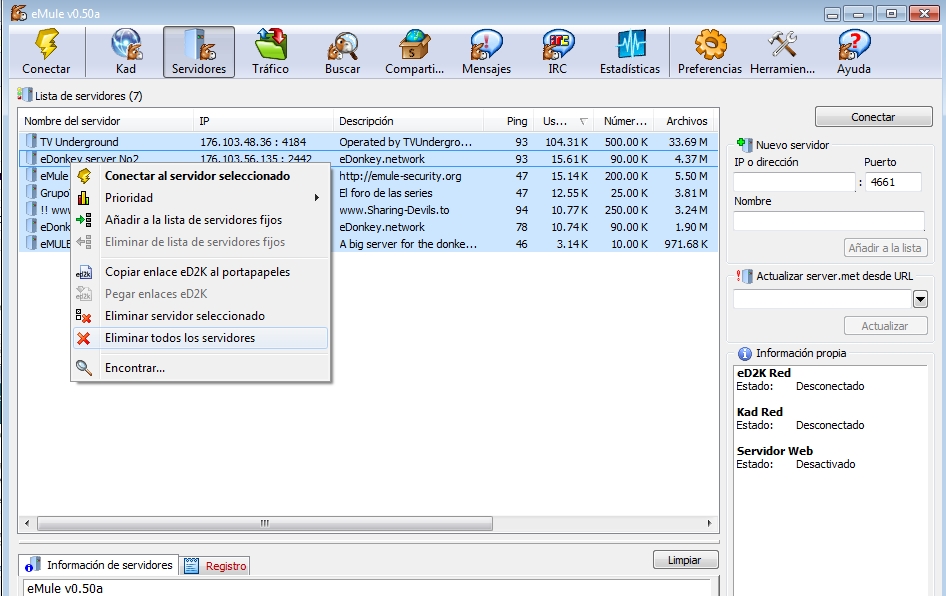Click the 176.103.48.36 : 4184 IP cell
946x596 pixels.
tap(253, 142)
